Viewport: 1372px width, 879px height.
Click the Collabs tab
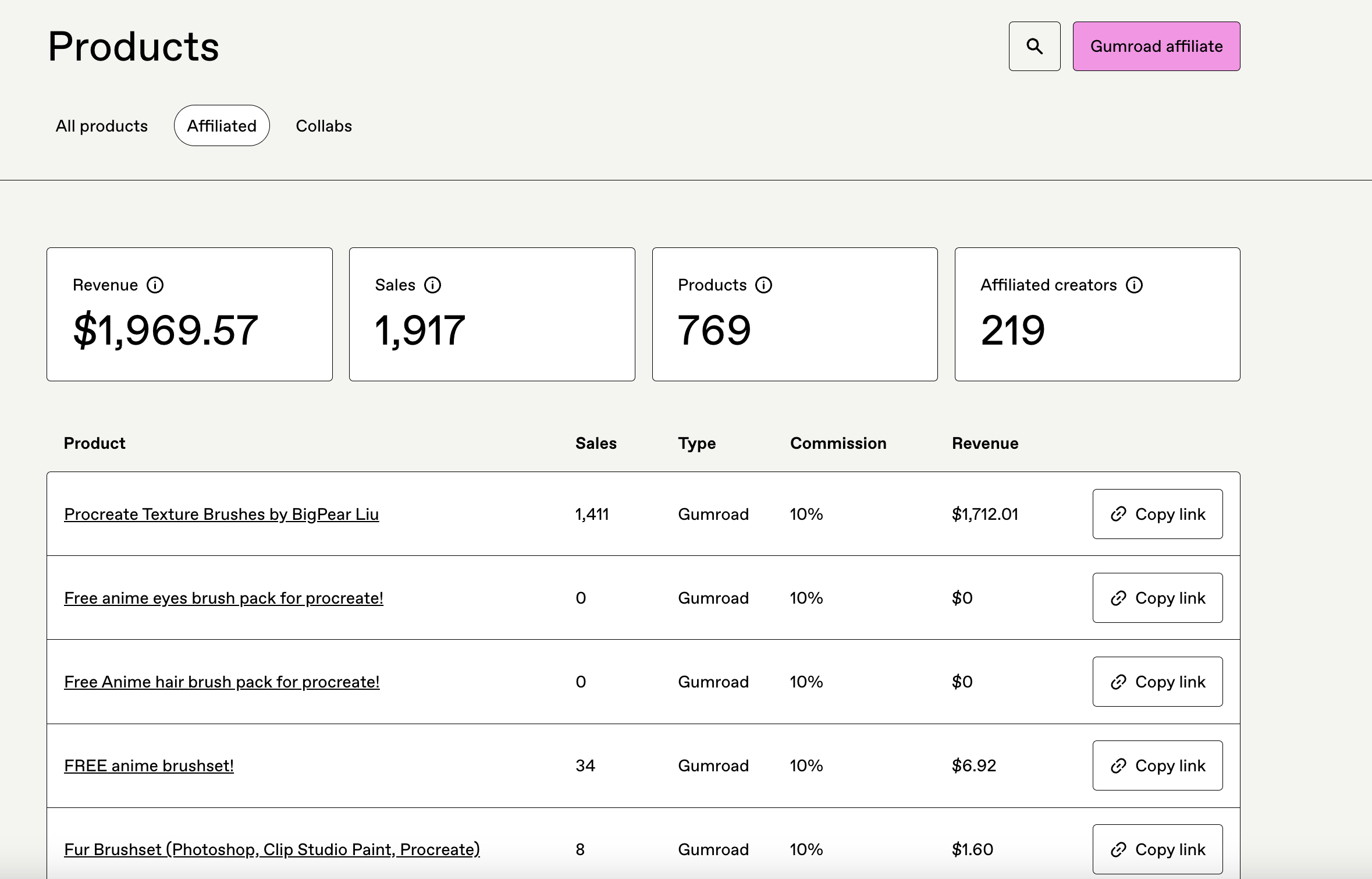click(x=323, y=125)
